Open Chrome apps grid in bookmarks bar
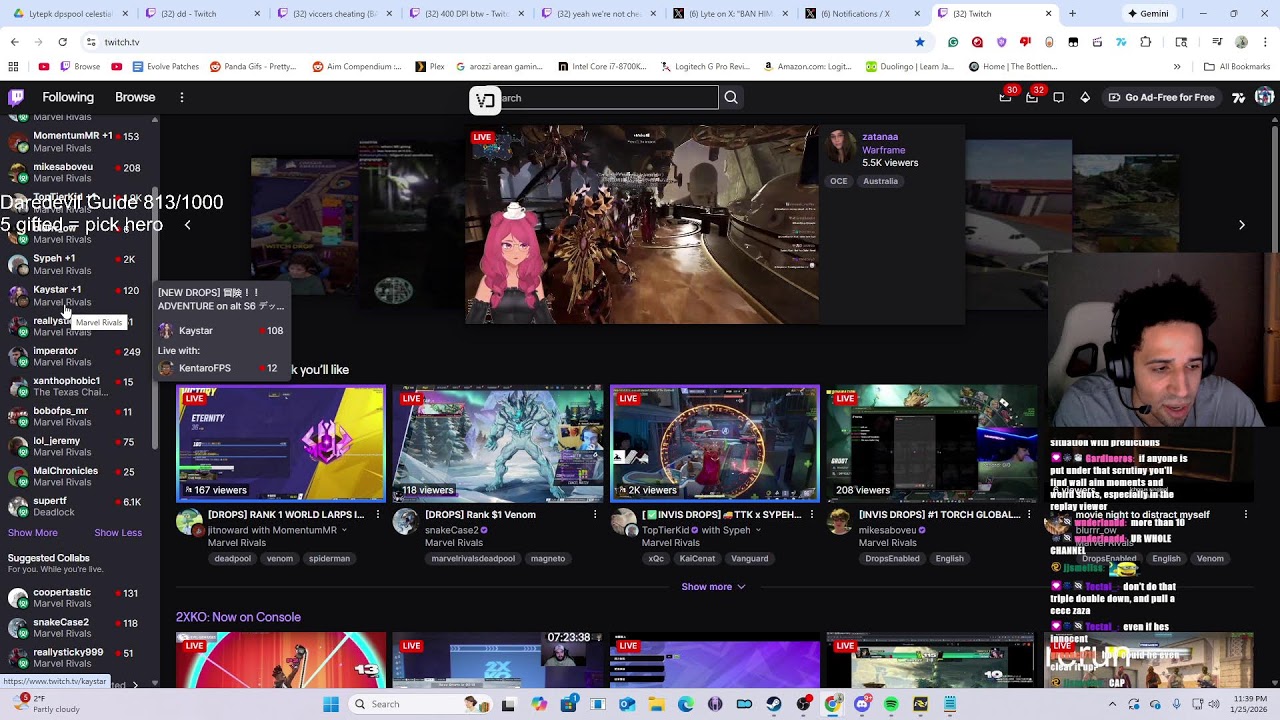Image resolution: width=1280 pixels, height=720 pixels. click(13, 67)
